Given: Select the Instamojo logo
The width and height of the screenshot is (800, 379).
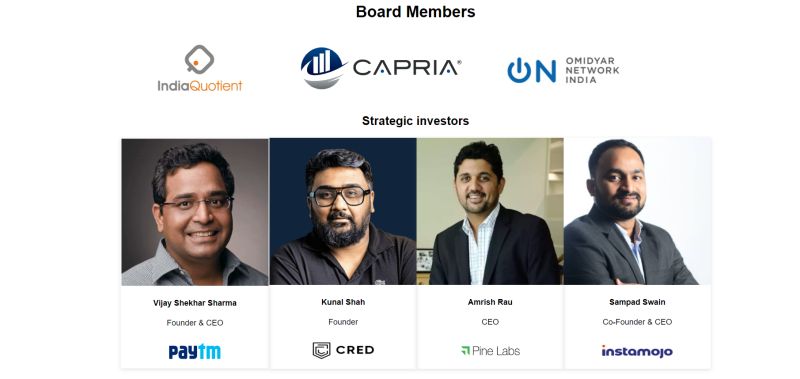Looking at the screenshot, I should tap(637, 351).
